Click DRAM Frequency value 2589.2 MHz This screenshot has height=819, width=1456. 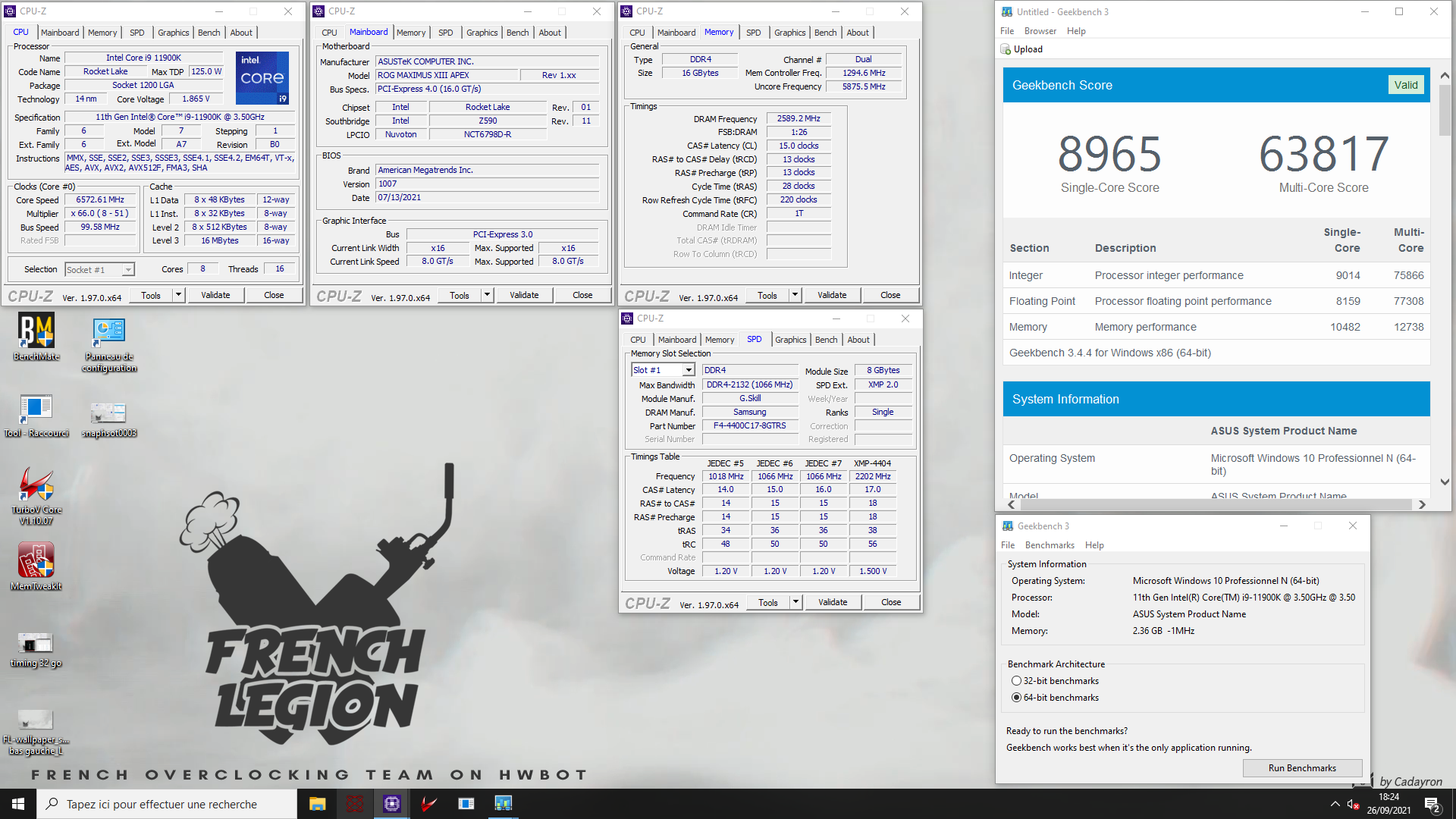[x=799, y=119]
